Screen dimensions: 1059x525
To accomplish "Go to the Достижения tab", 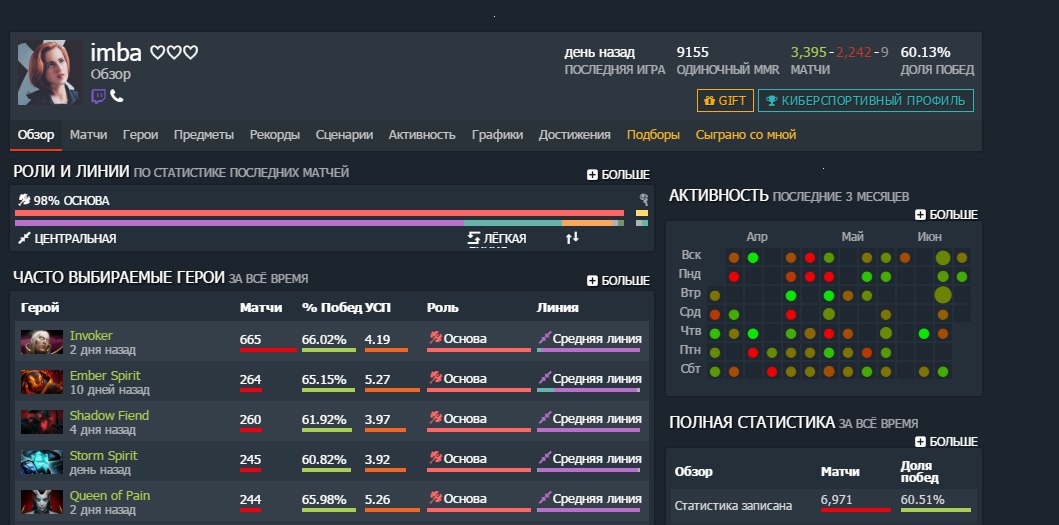I will pyautogui.click(x=574, y=135).
